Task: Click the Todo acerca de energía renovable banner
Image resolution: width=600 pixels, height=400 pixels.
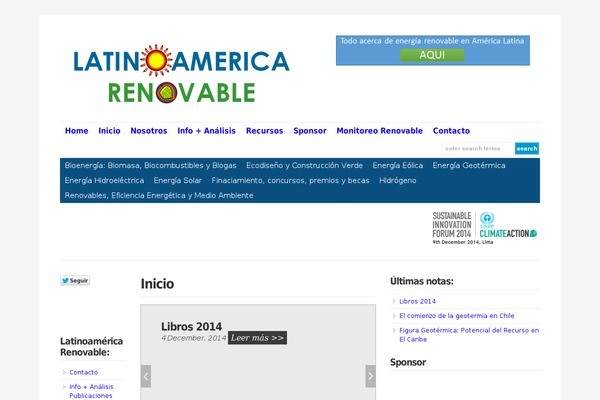Action: coord(433,51)
